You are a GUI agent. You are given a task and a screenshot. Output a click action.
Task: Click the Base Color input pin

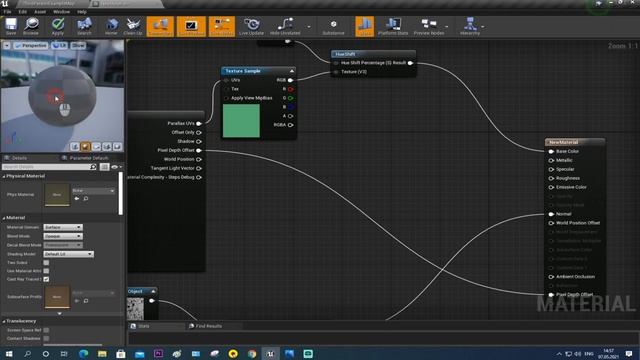[x=551, y=151]
